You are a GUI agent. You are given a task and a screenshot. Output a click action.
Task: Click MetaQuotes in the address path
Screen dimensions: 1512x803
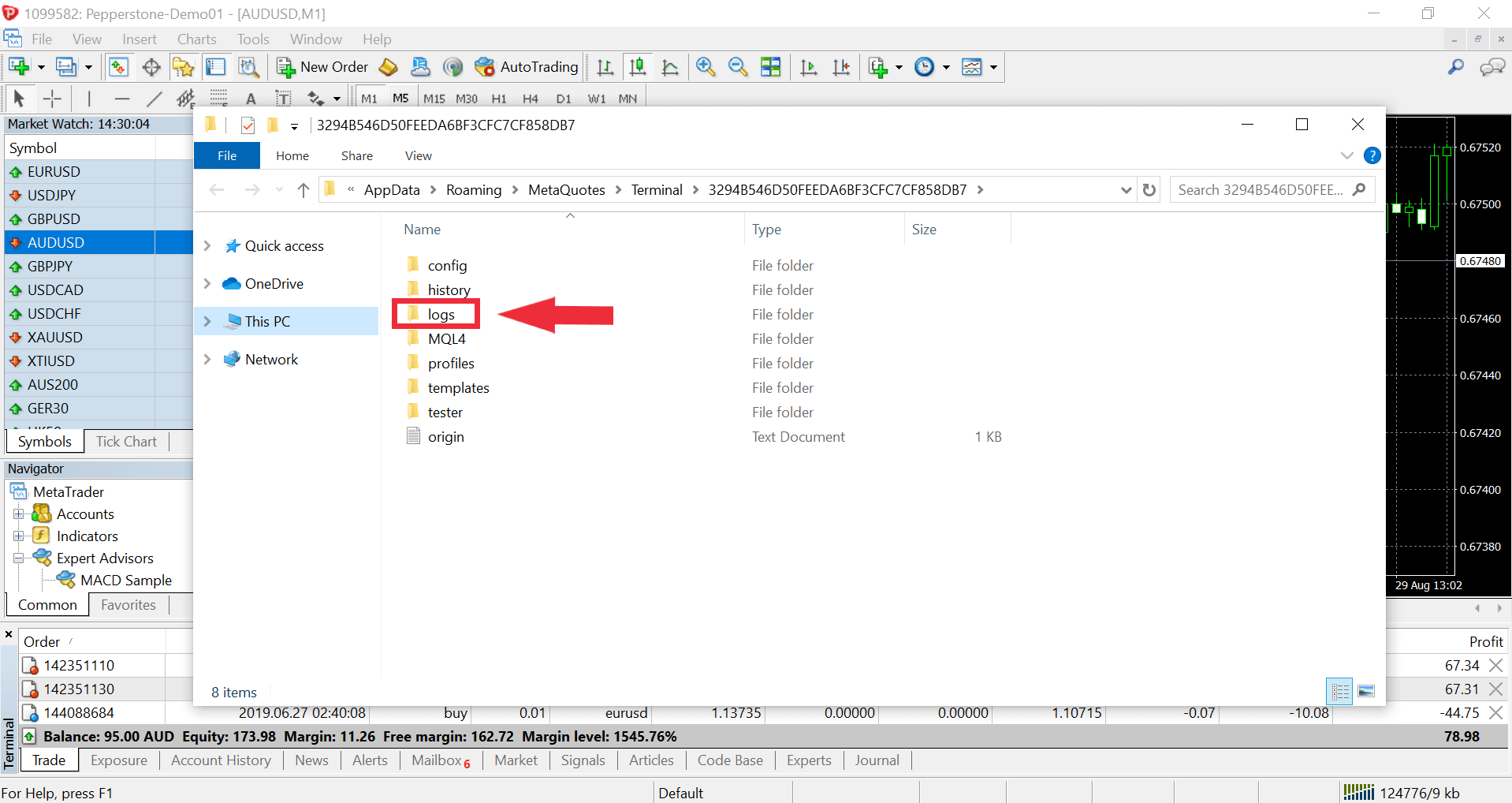pos(567,190)
